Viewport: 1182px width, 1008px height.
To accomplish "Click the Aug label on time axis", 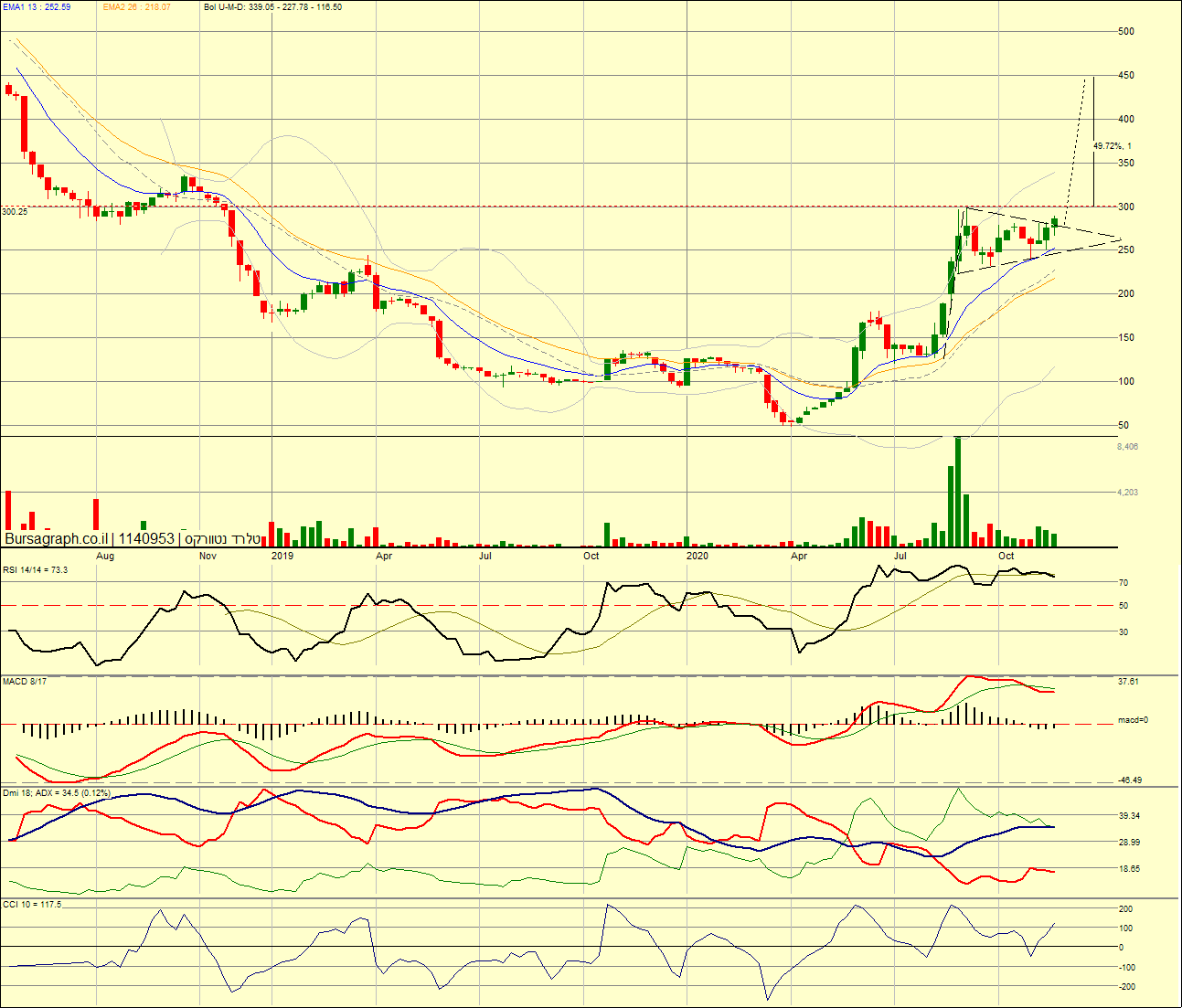I will point(105,556).
